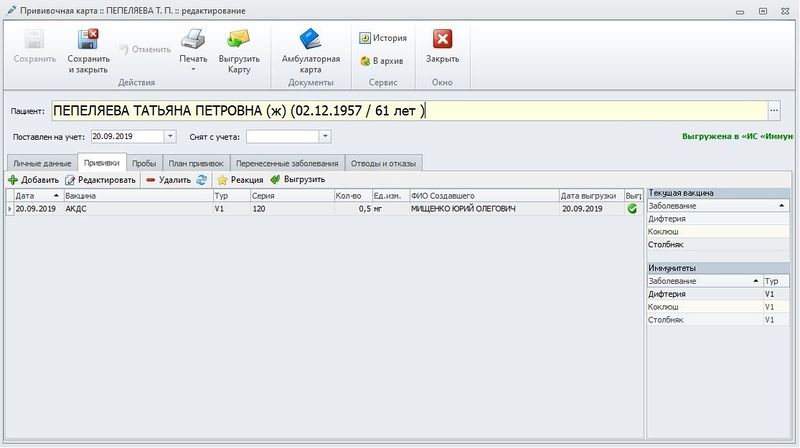The height and width of the screenshot is (448, 800).
Task: Expand the Поставлен на учет date dropdown
Action: (169, 136)
